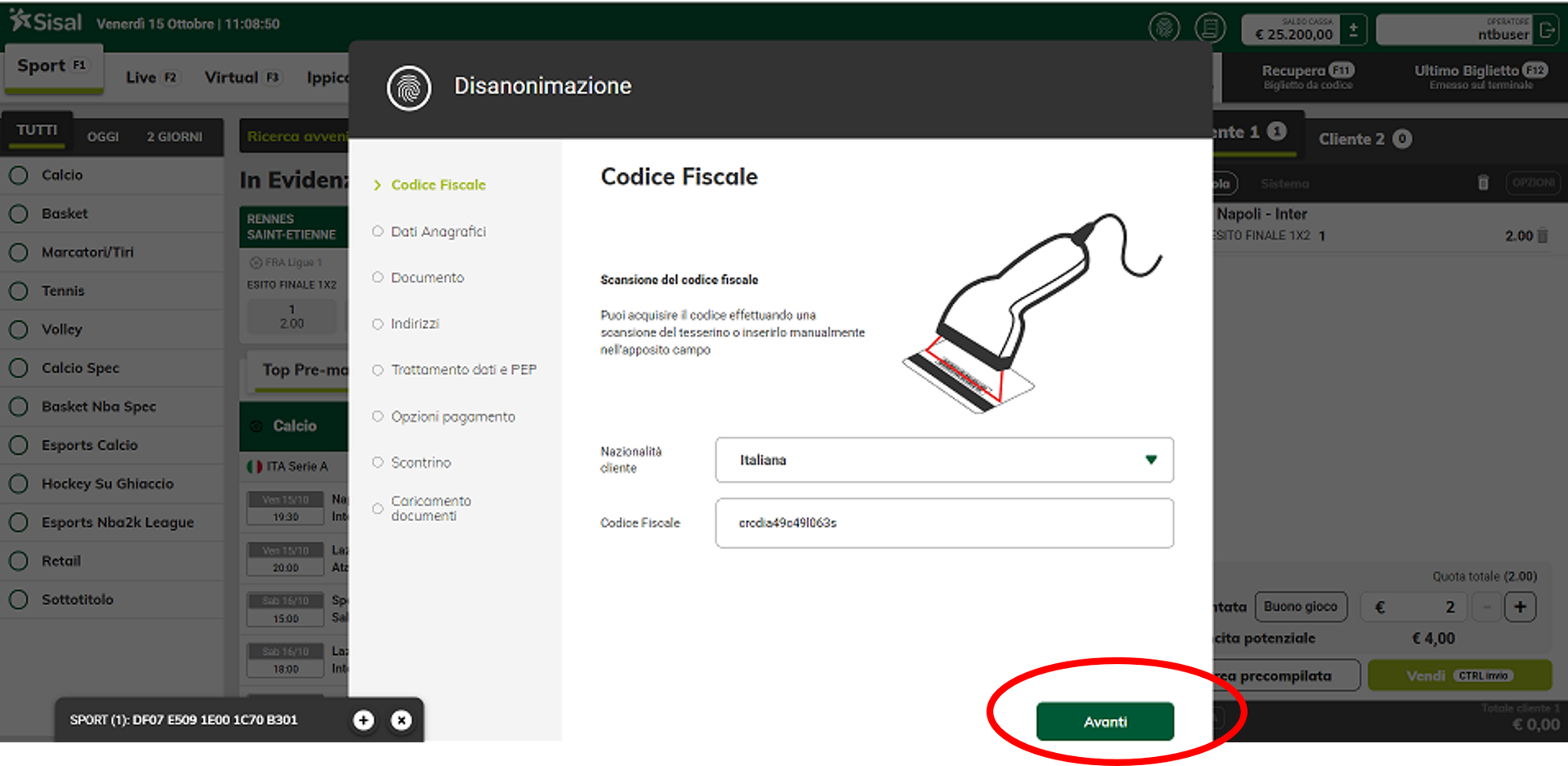Open the Virtual F3 tab
This screenshot has width=1568, height=766.
(242, 78)
